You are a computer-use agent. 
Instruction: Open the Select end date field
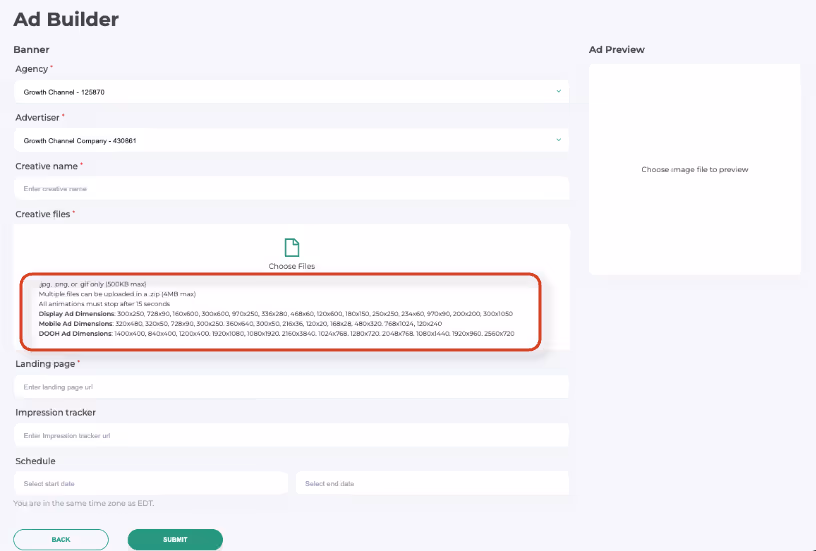tap(432, 483)
